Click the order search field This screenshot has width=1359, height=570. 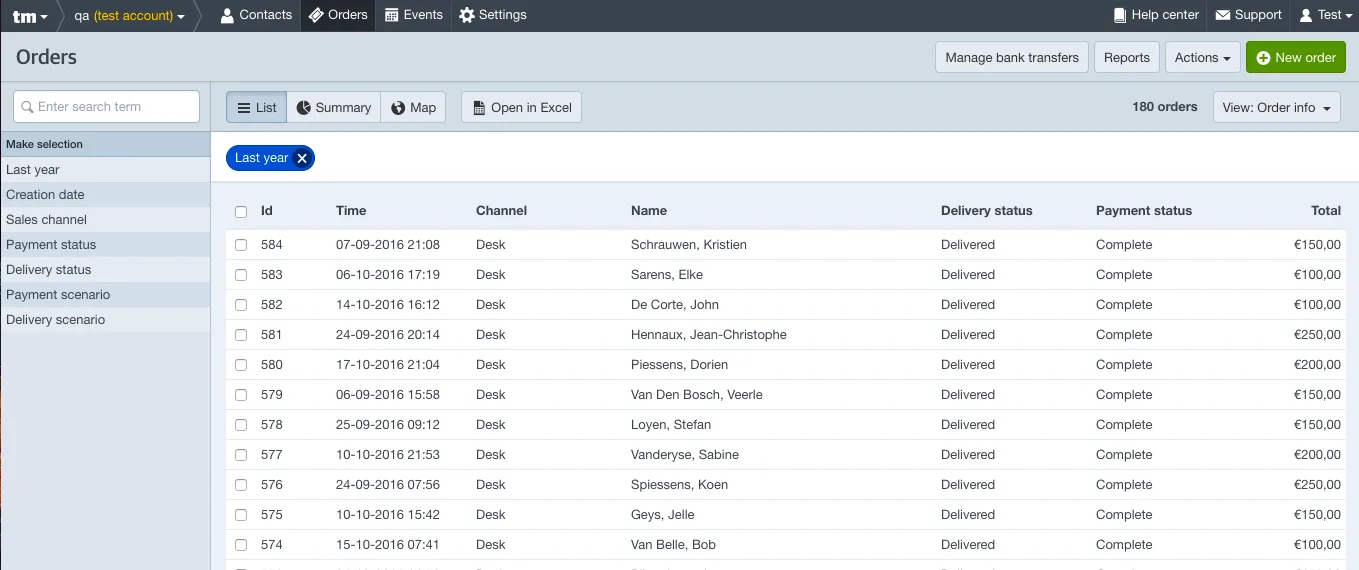click(107, 107)
